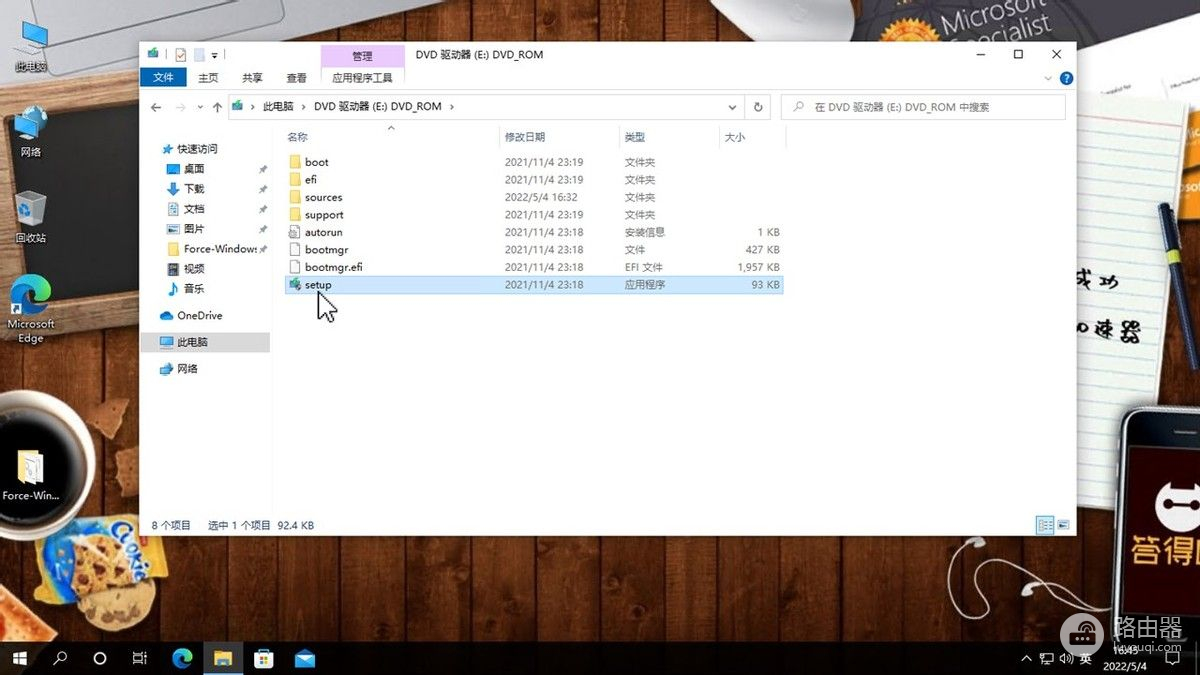Open the recent locations dropdown arrow
The width and height of the screenshot is (1200, 675).
[199, 107]
